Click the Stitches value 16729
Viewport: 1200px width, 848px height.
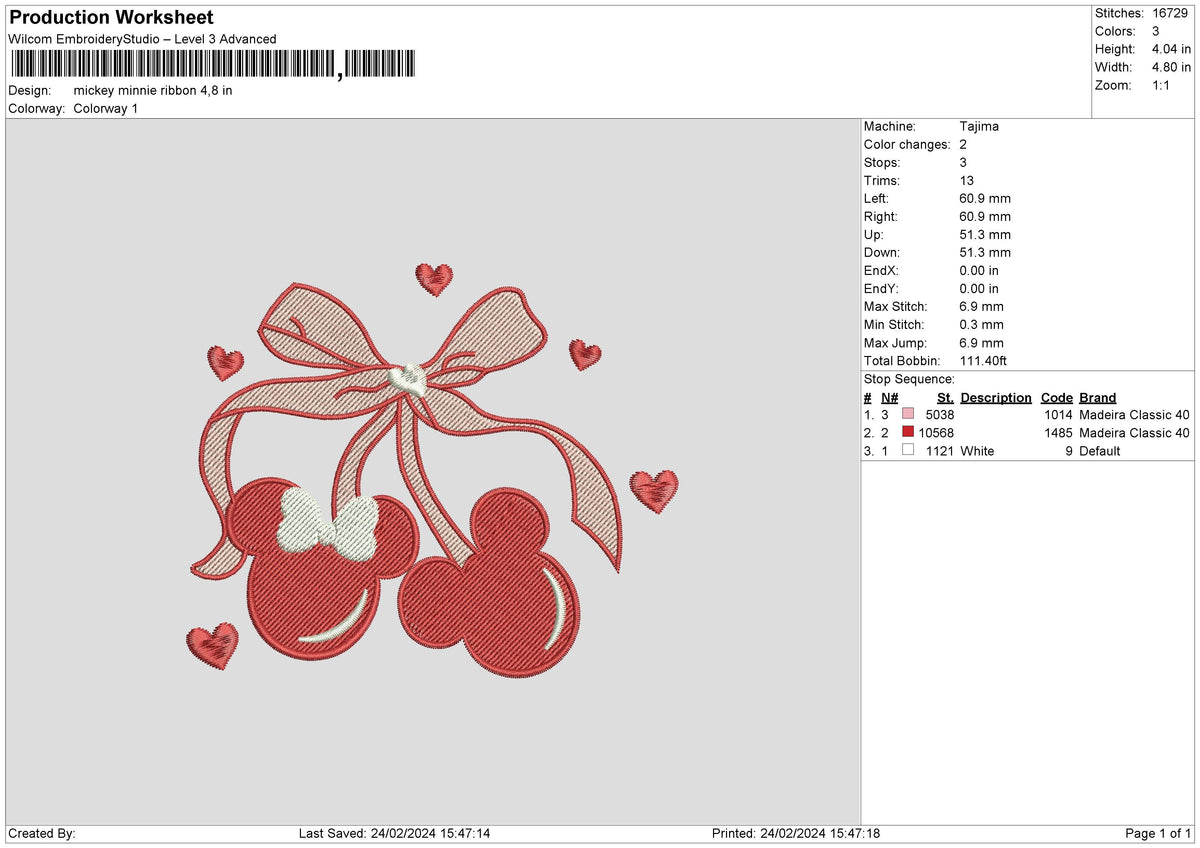coord(1171,13)
